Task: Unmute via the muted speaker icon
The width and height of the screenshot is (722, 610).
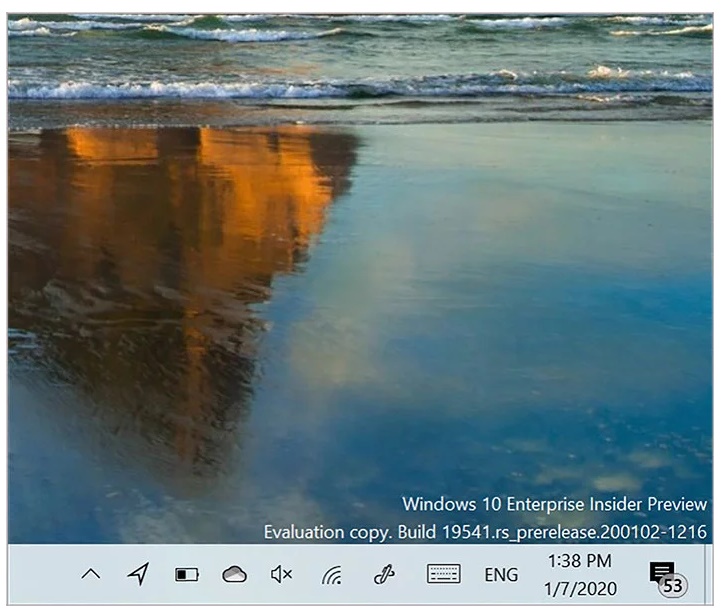Action: pos(282,574)
